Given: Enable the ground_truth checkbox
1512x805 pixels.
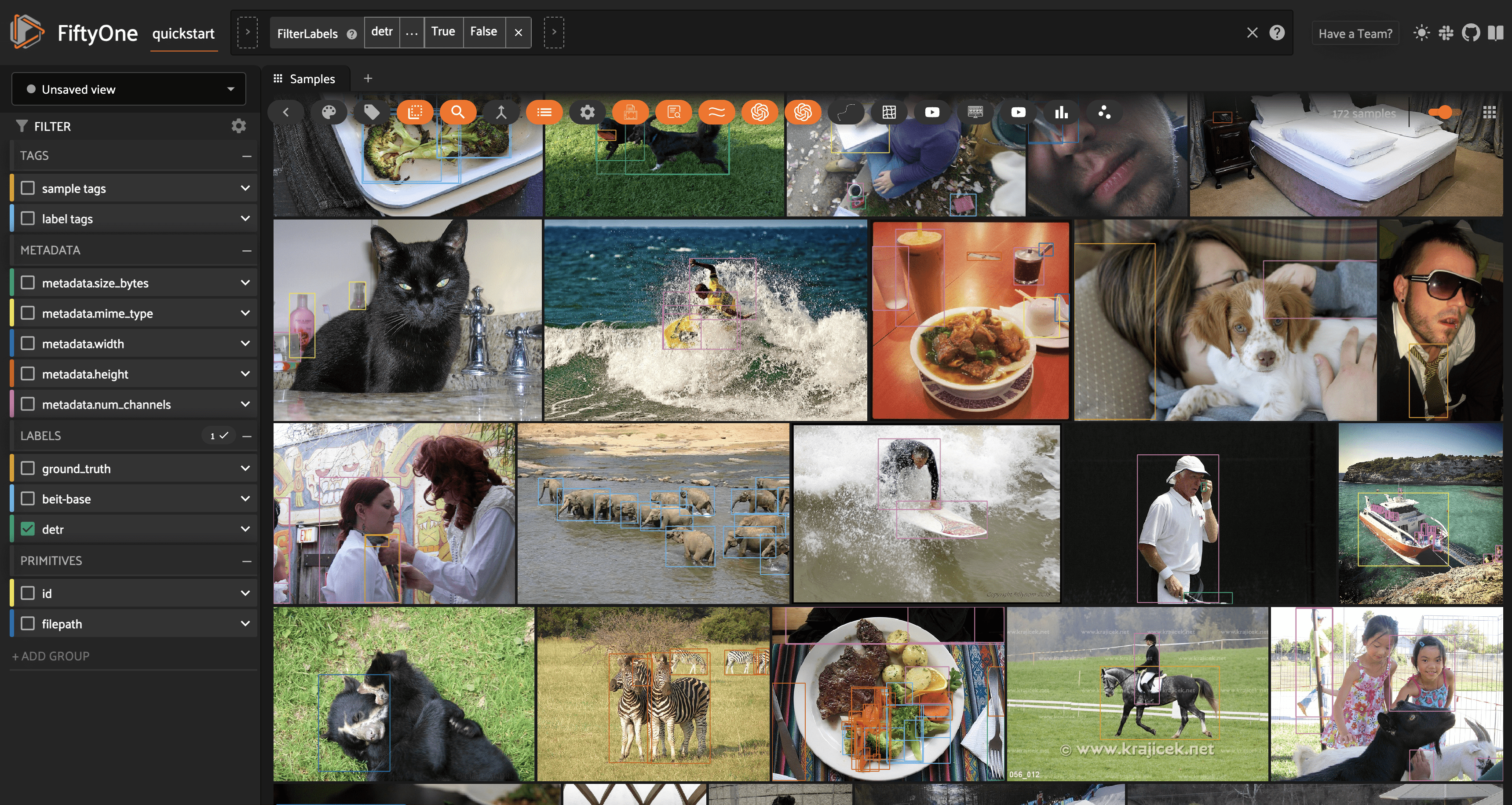Looking at the screenshot, I should (x=28, y=468).
